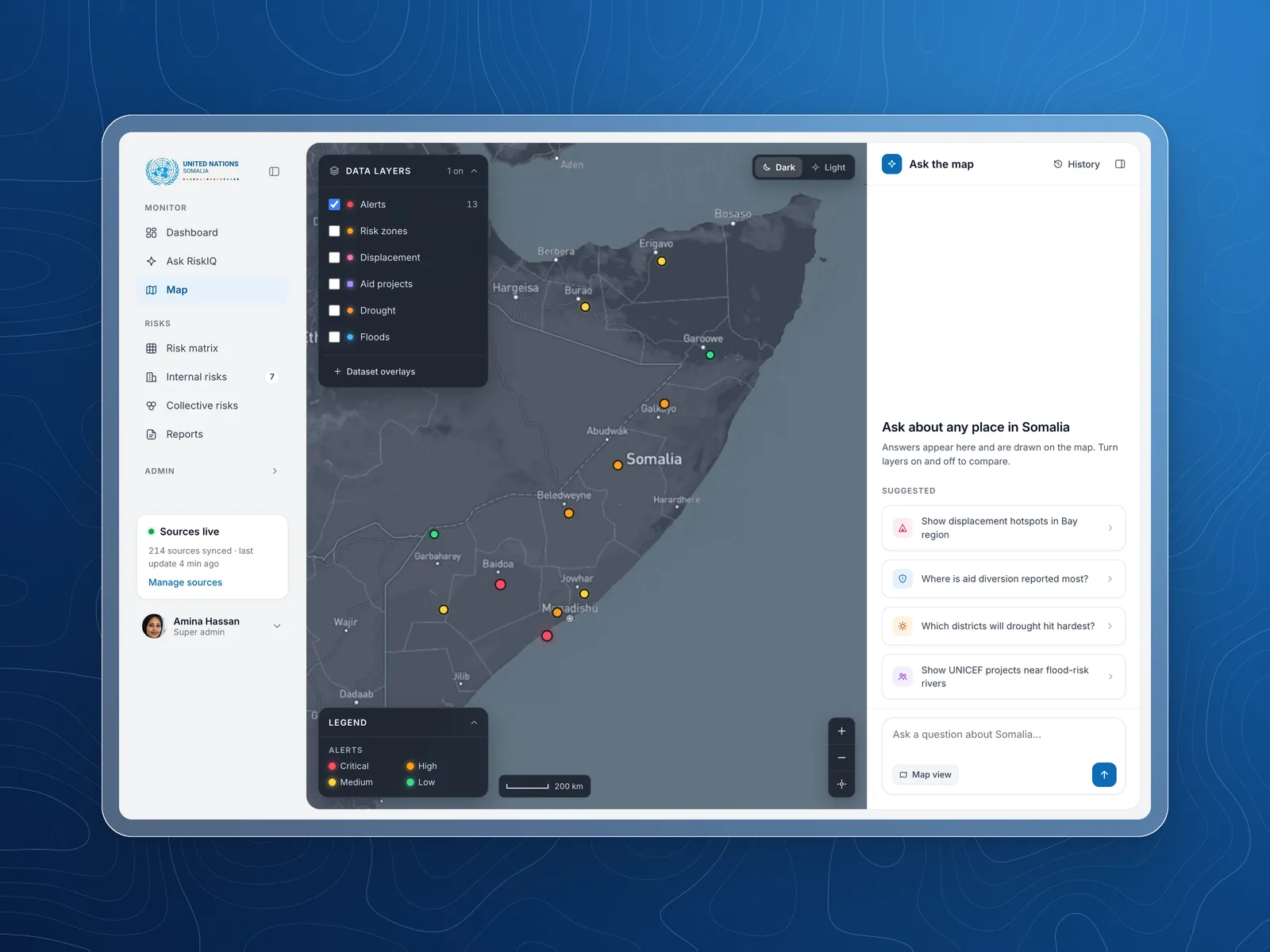
Task: Open Ask RiskIQ page
Action: (212, 261)
